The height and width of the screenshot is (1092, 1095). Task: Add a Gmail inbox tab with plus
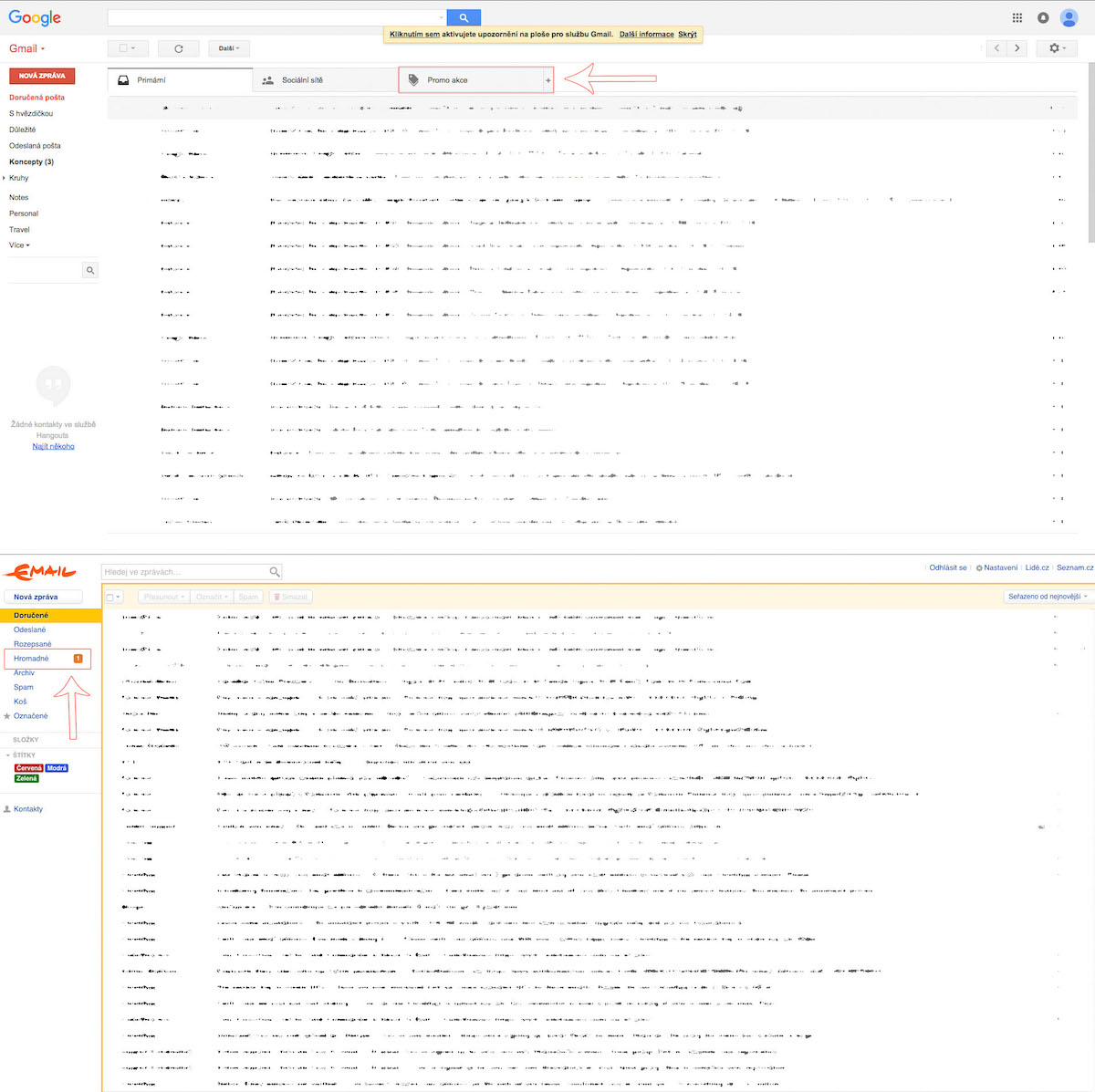(x=548, y=80)
